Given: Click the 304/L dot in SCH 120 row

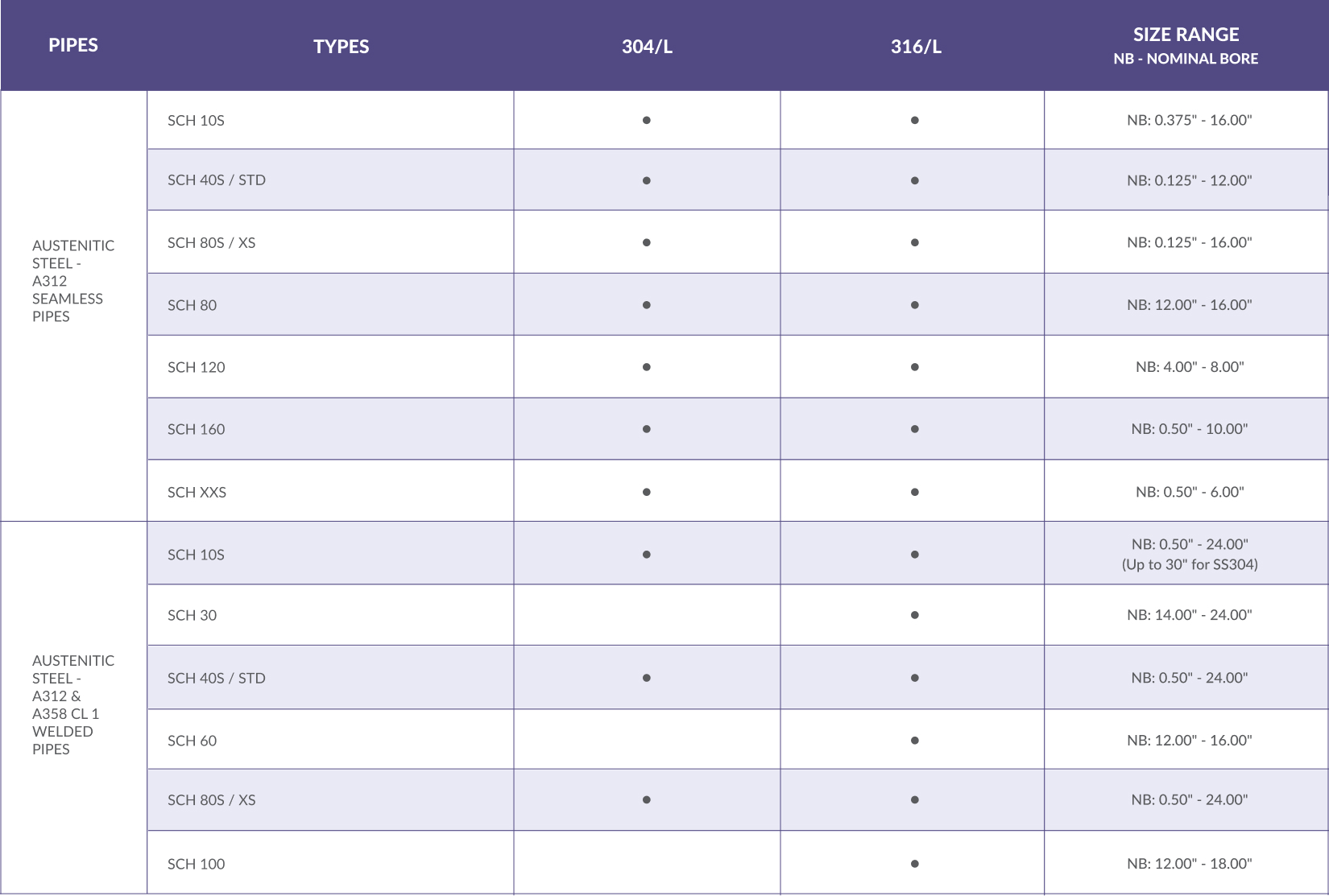Looking at the screenshot, I should tap(647, 367).
